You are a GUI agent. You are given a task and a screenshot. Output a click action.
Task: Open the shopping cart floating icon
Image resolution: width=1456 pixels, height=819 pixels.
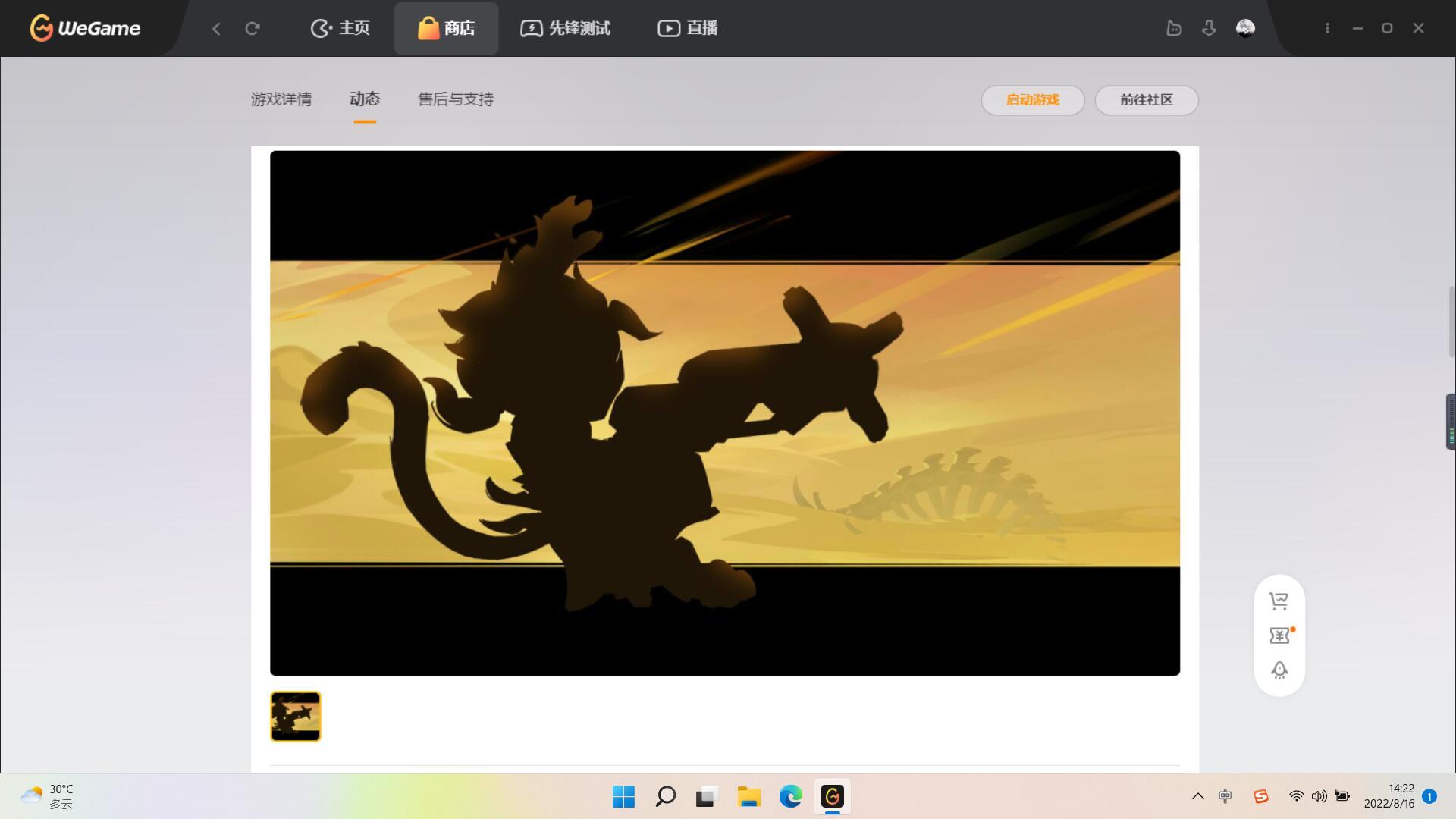click(1279, 601)
